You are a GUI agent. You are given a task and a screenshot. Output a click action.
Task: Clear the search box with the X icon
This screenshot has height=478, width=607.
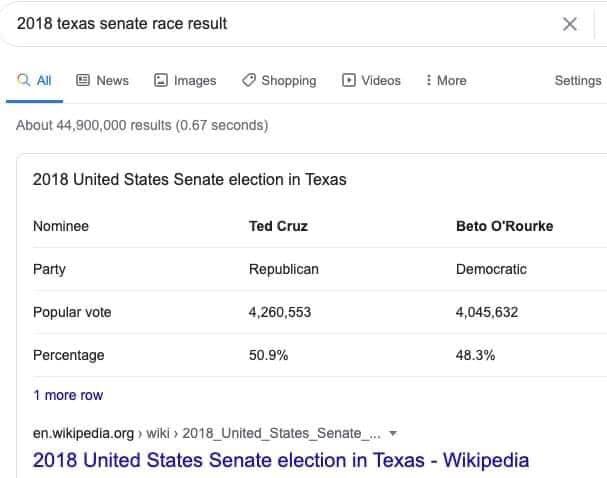[569, 24]
